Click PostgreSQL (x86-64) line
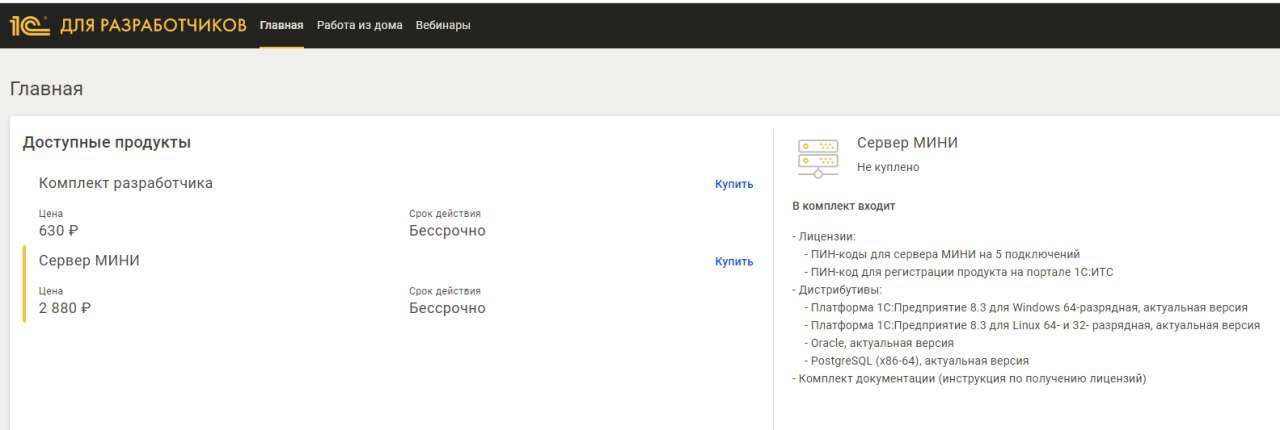1280x430 pixels. coord(916,361)
